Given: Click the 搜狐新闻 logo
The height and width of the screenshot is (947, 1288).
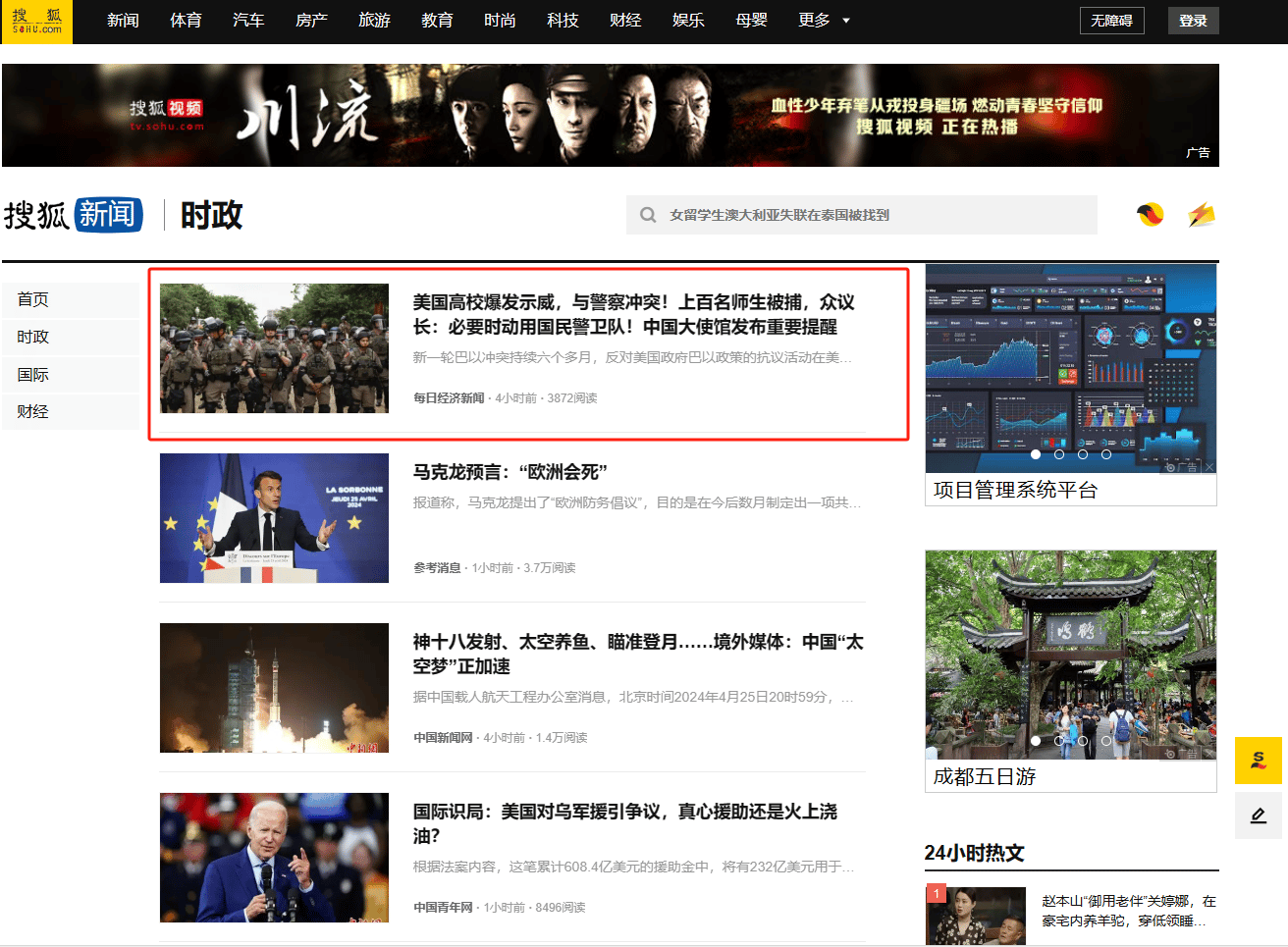Looking at the screenshot, I should point(74,215).
